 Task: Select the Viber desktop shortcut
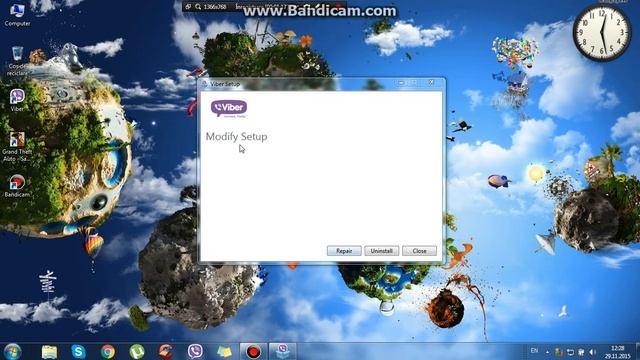[17, 100]
